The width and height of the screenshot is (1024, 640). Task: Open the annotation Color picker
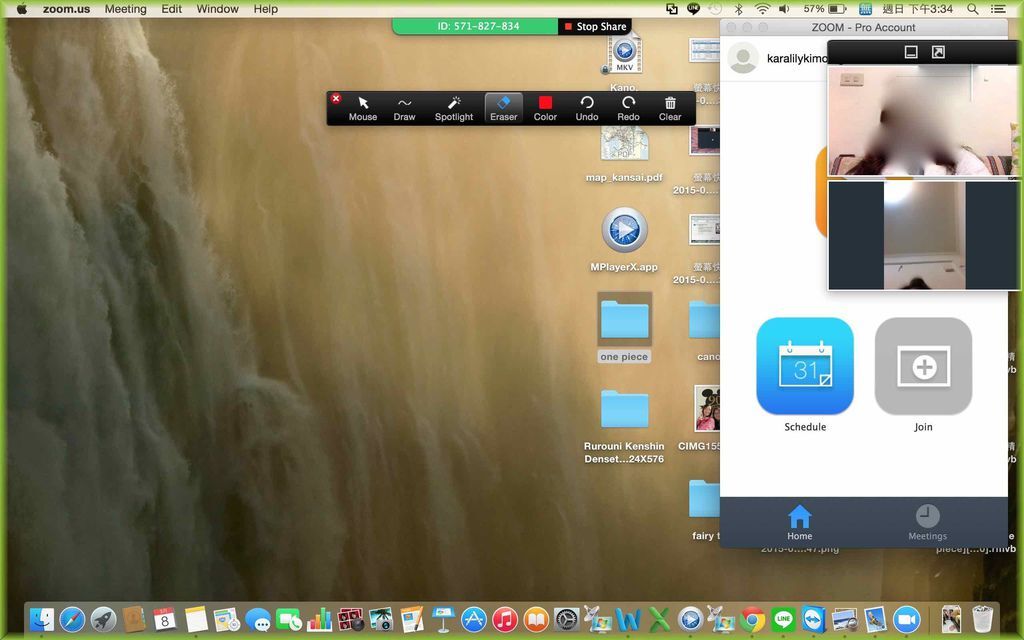[545, 108]
